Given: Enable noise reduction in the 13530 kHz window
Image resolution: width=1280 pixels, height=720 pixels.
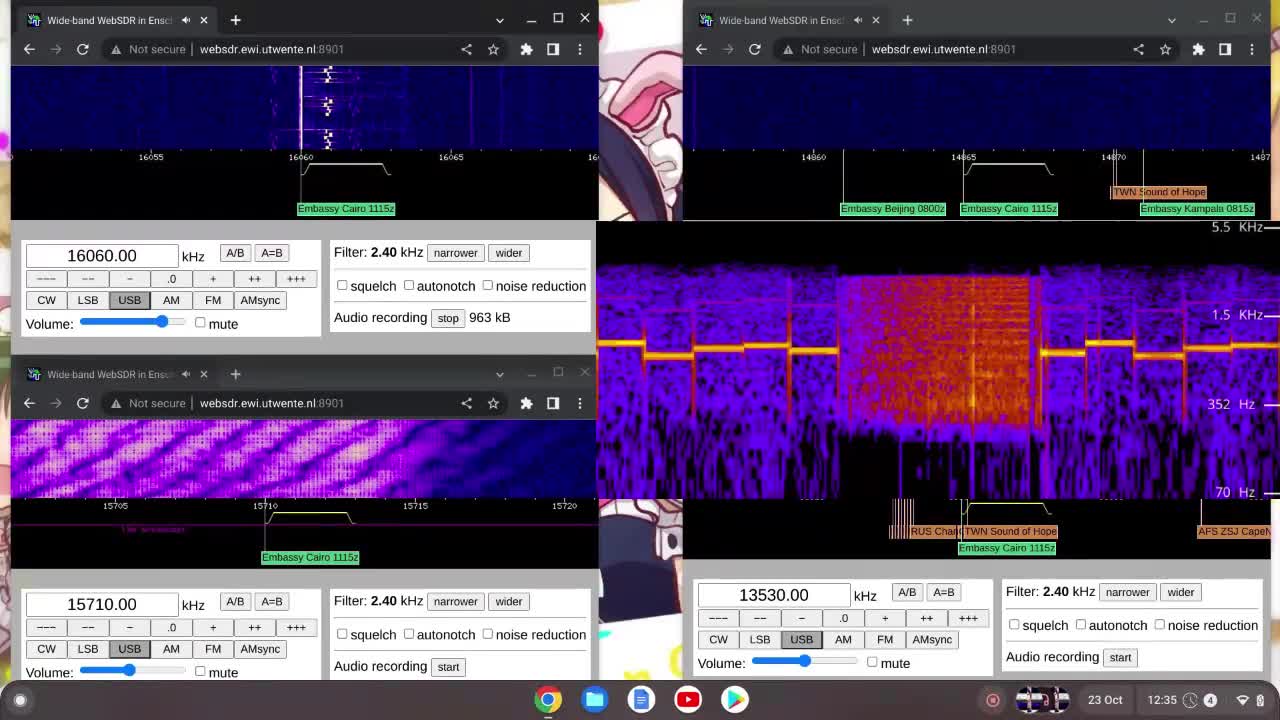Looking at the screenshot, I should [x=1160, y=625].
